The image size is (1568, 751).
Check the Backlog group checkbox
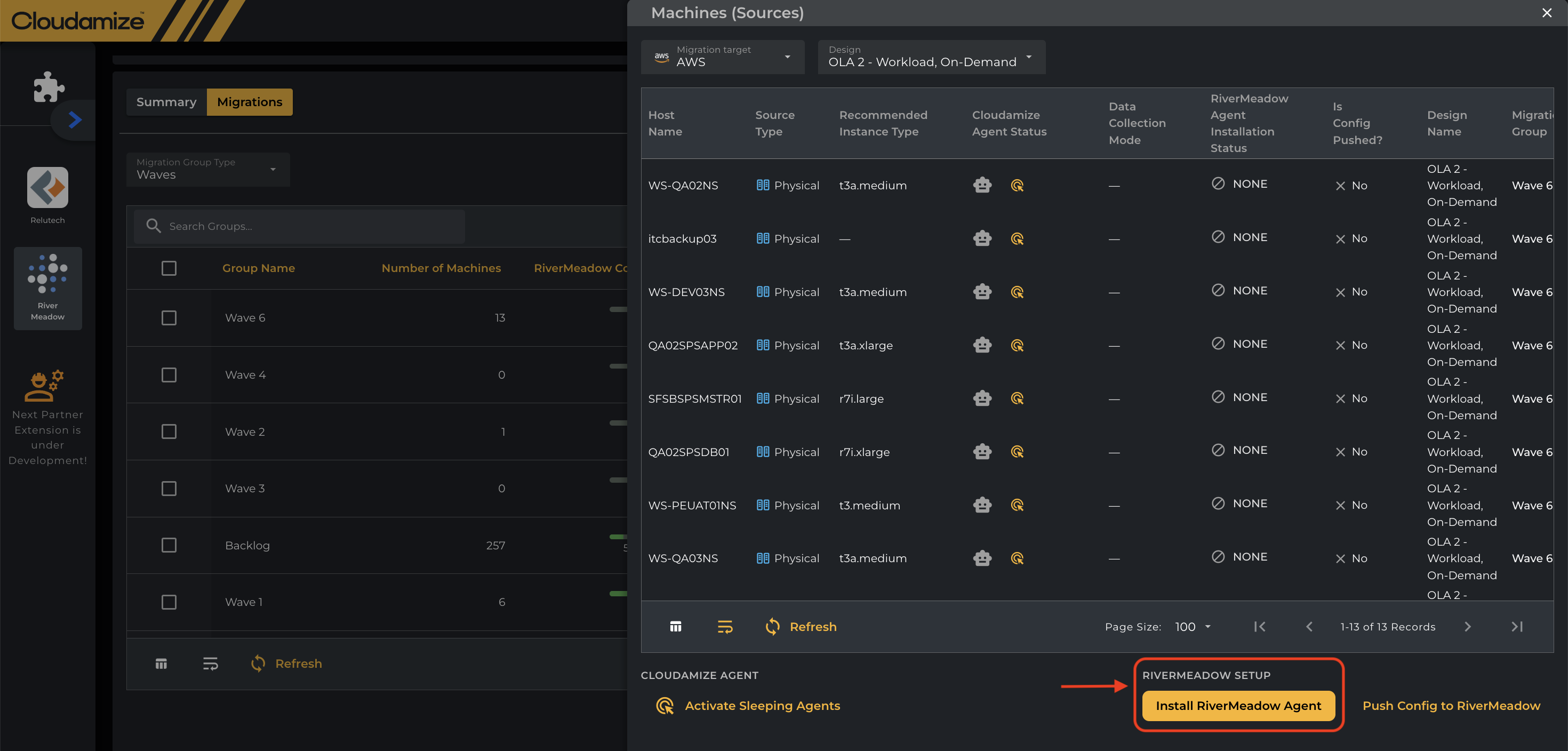tap(169, 545)
